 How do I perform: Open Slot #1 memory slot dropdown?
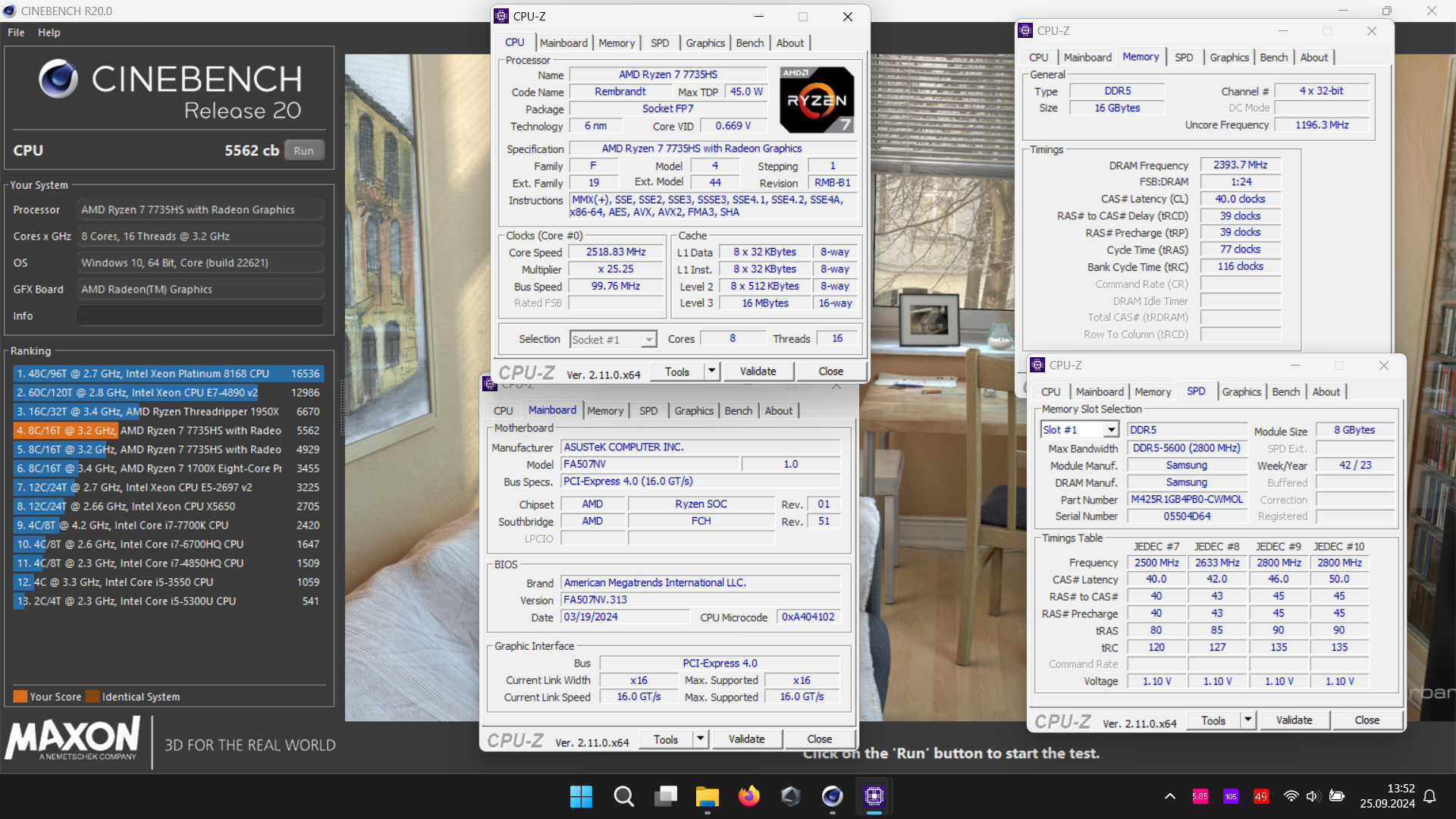pos(1111,430)
